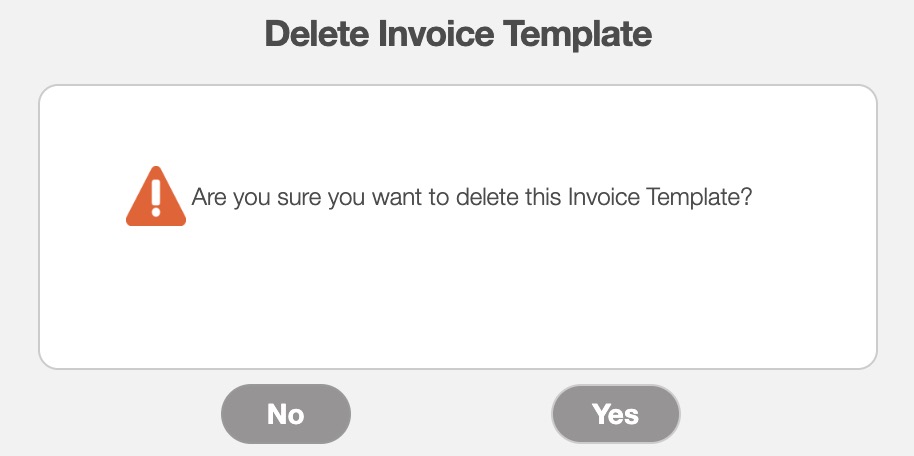Click the Yes button
Viewport: 914px width, 456px height.
pos(615,413)
